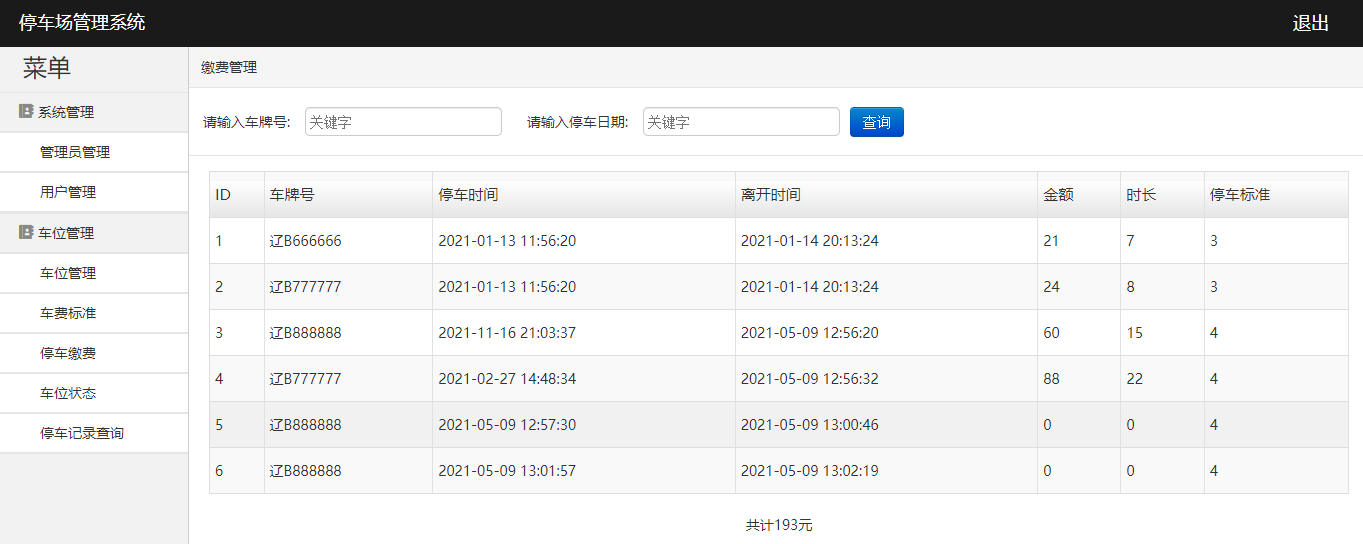This screenshot has height=544, width=1363.
Task: Click the 退出 logout link
Action: tap(1310, 23)
